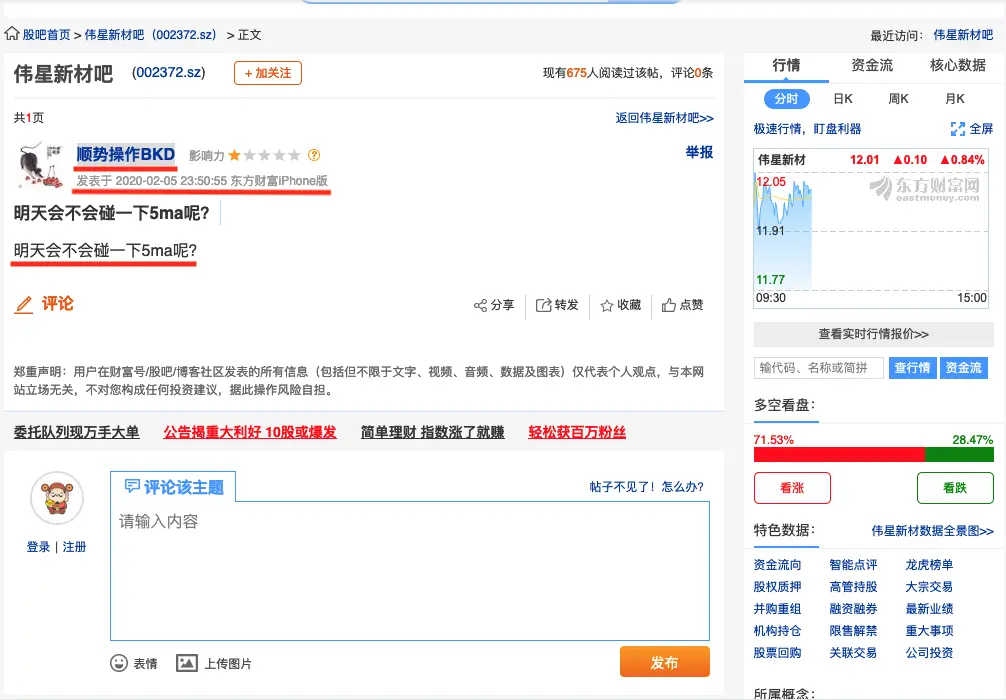Select the 分时 chart mode

[787, 99]
